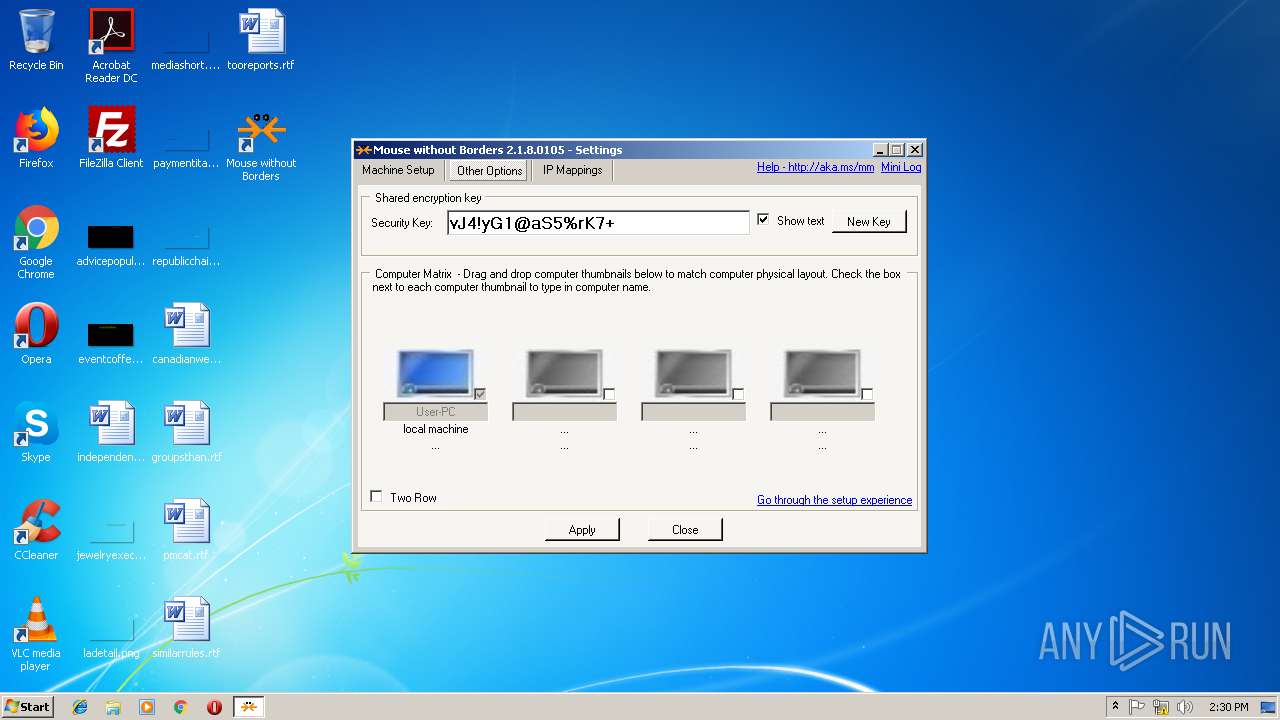Image resolution: width=1280 pixels, height=720 pixels.
Task: Click the second computer name field
Action: tap(564, 412)
